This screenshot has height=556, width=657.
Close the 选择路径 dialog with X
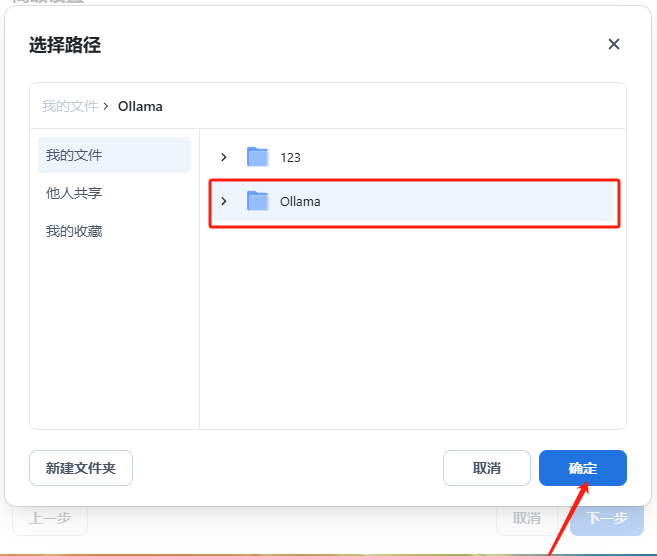(x=614, y=44)
